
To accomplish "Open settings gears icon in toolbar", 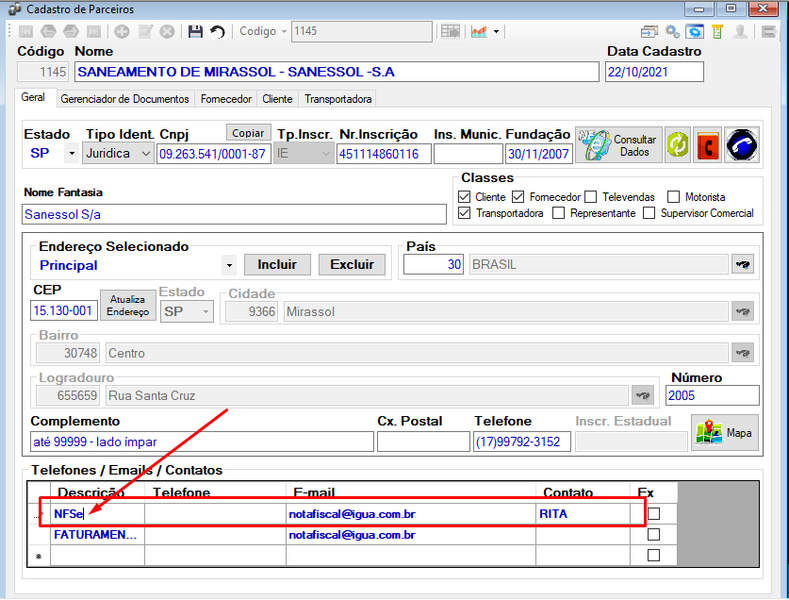I will [x=672, y=32].
